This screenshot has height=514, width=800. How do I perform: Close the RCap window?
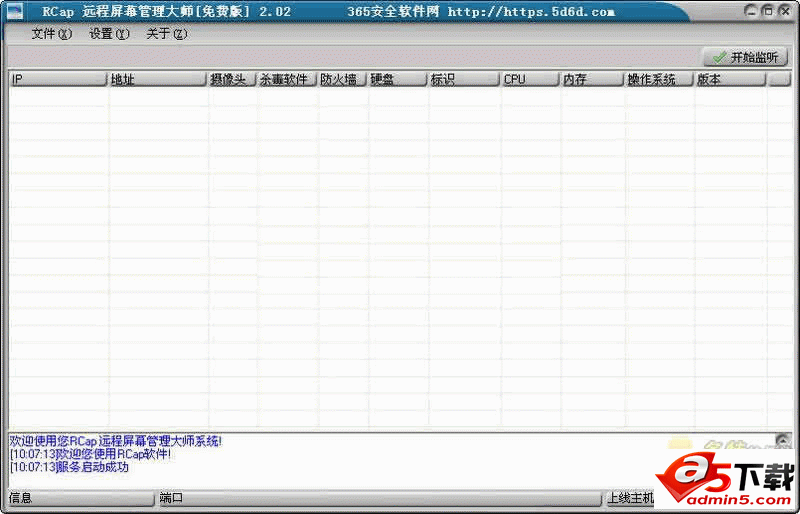(x=784, y=11)
